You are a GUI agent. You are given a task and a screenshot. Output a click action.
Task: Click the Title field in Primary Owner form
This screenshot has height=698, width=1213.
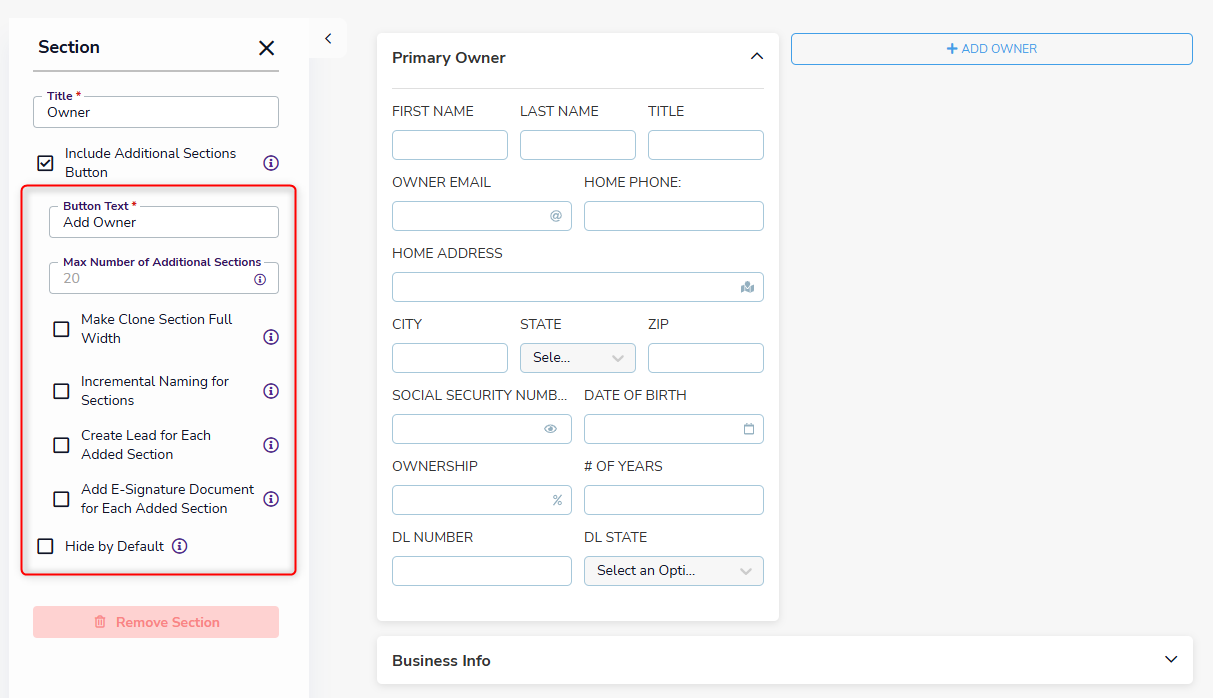[706, 145]
